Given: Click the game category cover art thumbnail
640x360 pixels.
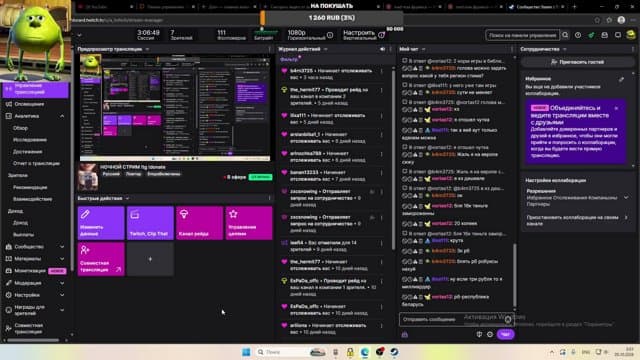Looking at the screenshot, I should 88,177.
